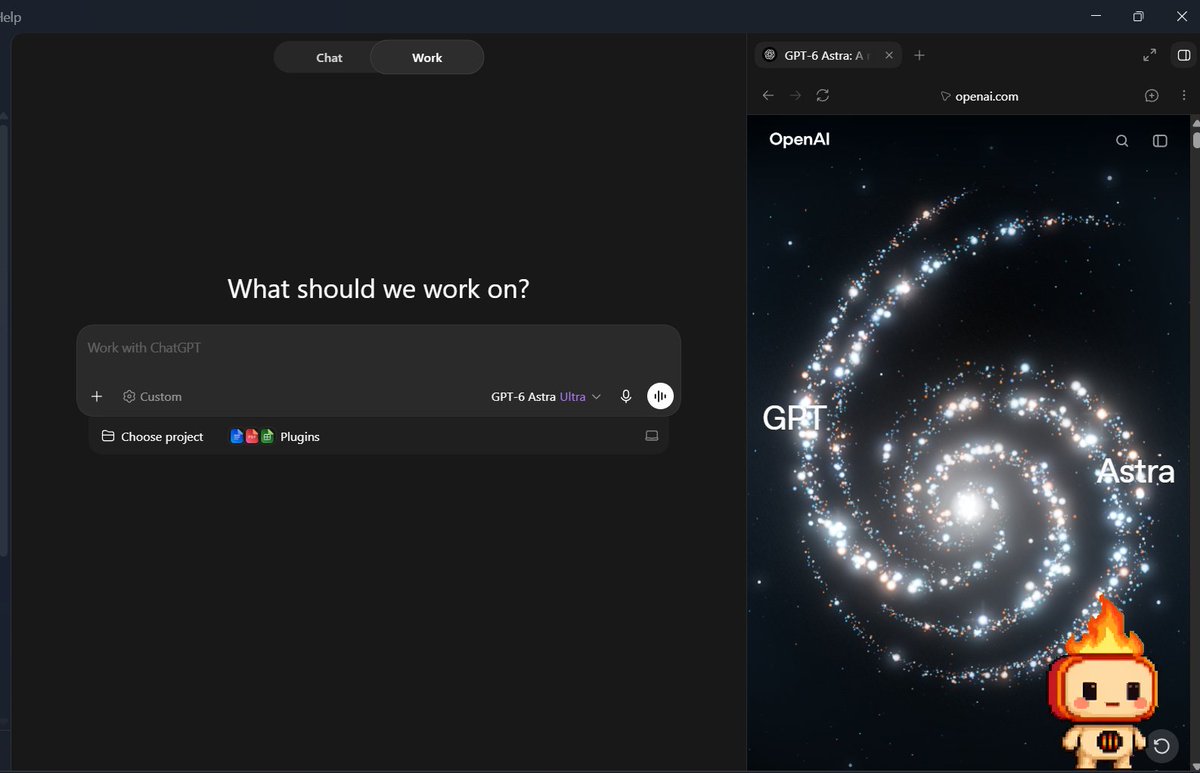The width and height of the screenshot is (1200, 773).
Task: Open a new browser tab with plus
Action: 920,56
